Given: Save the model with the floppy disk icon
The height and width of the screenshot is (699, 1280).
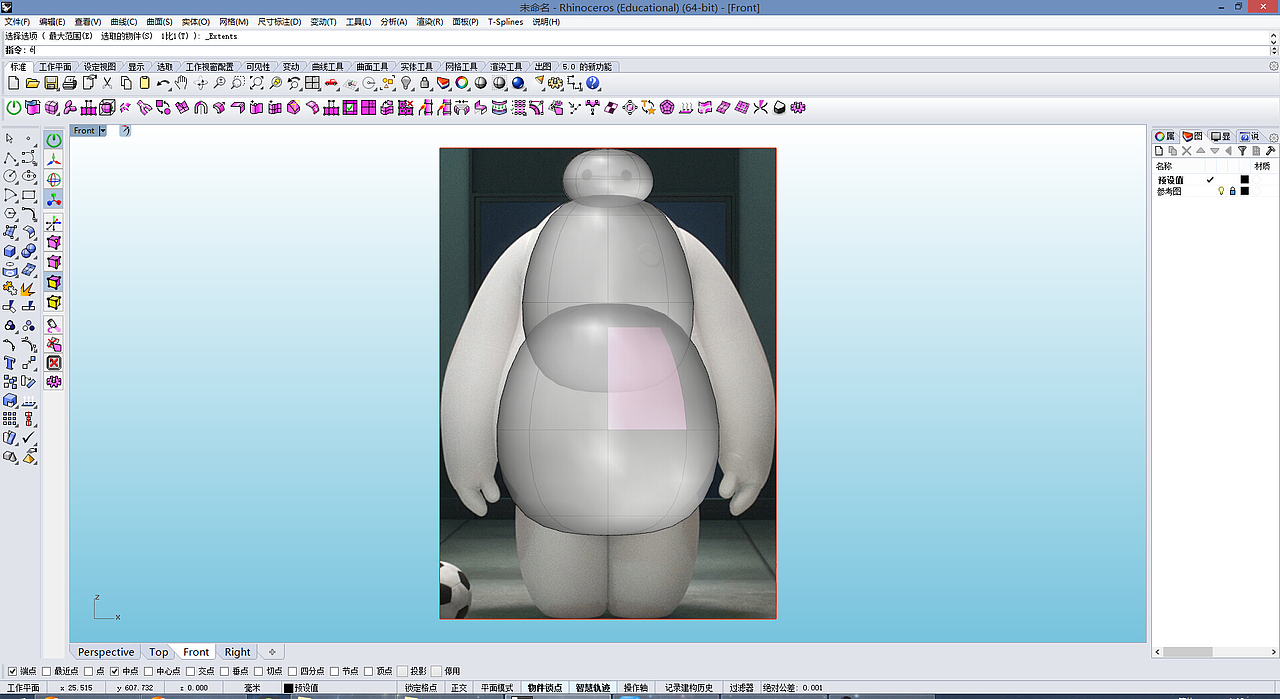Looking at the screenshot, I should (50, 83).
